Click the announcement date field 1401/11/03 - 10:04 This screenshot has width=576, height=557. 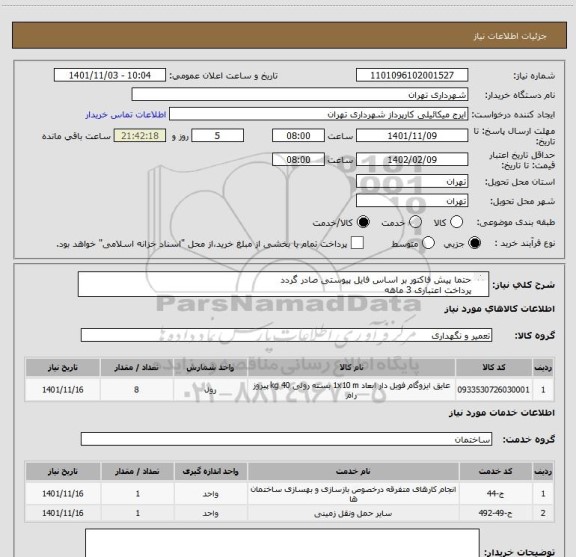click(x=110, y=75)
